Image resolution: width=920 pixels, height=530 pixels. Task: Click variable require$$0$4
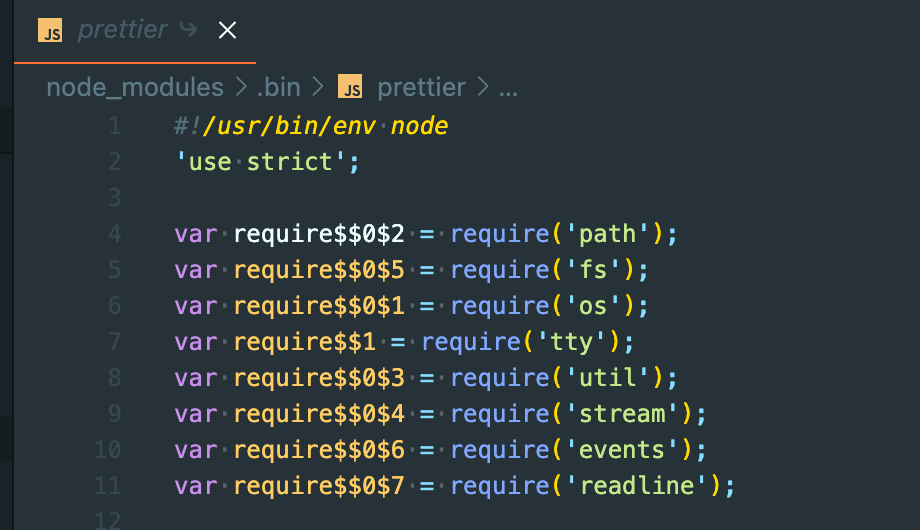click(319, 414)
